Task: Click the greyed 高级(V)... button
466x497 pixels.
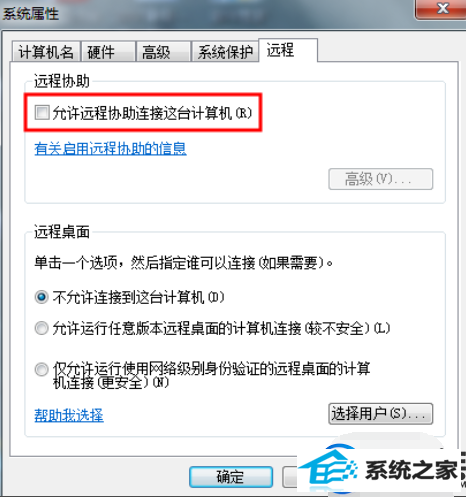Action: 381,179
